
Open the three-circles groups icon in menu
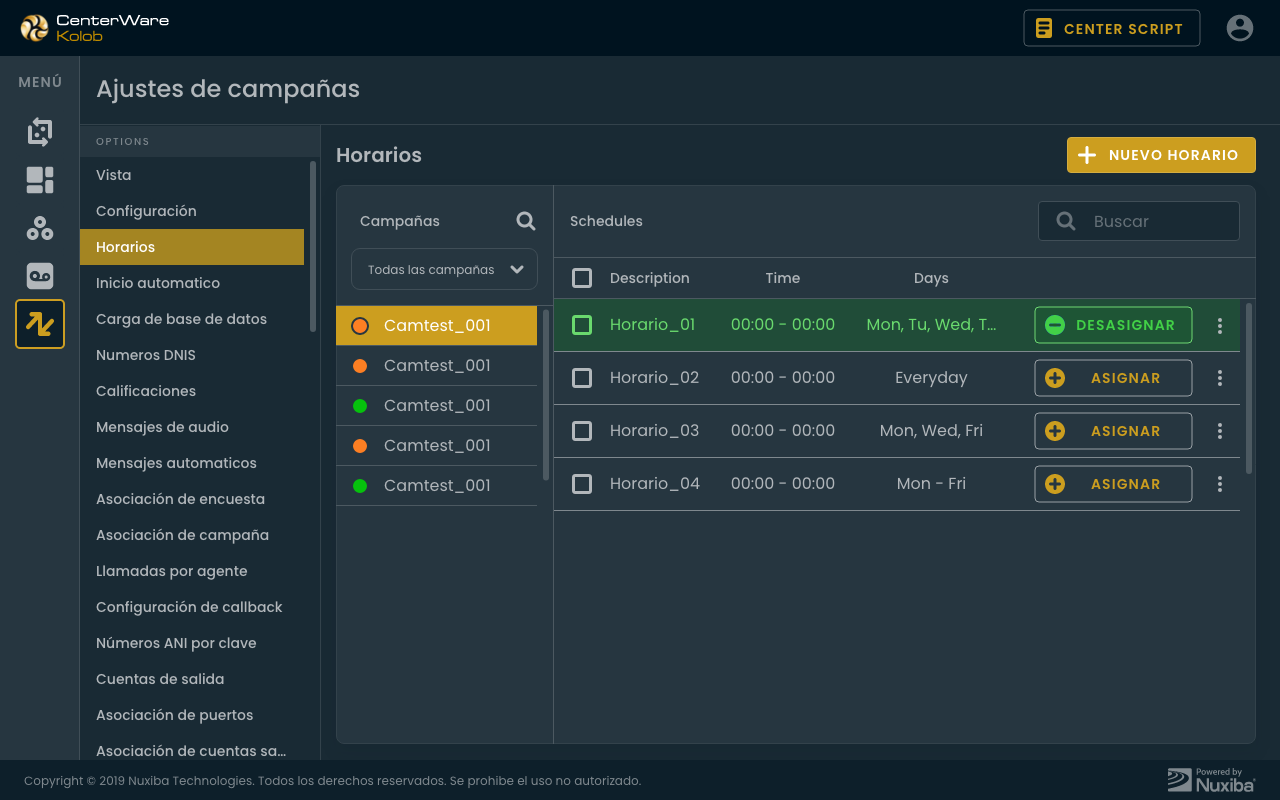point(40,228)
